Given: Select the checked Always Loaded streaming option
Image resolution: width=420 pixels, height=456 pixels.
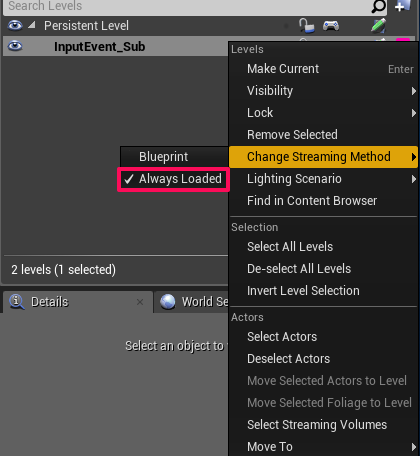Looking at the screenshot, I should [x=173, y=179].
